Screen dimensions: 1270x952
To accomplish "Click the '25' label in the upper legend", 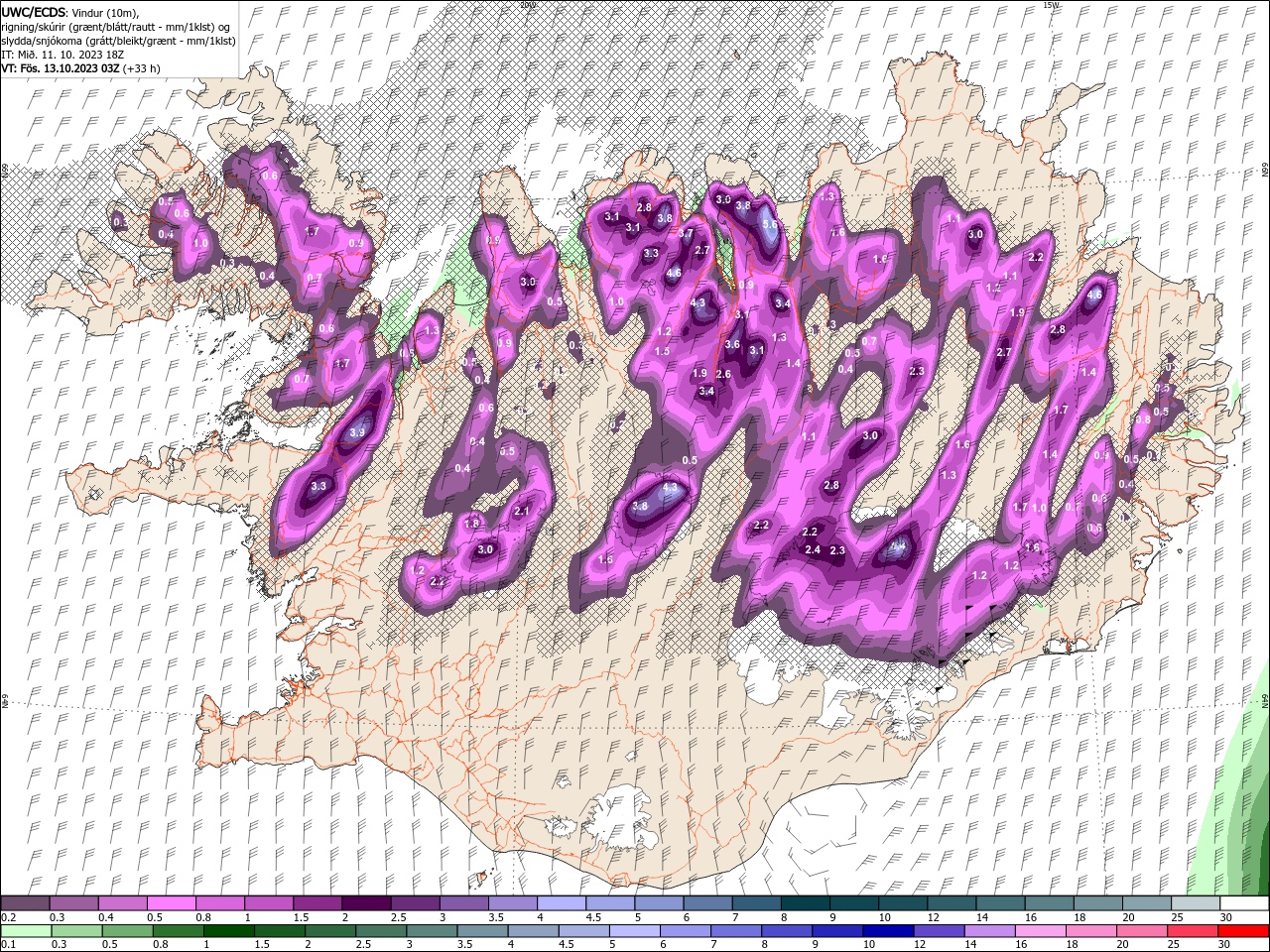I will coord(1177,917).
